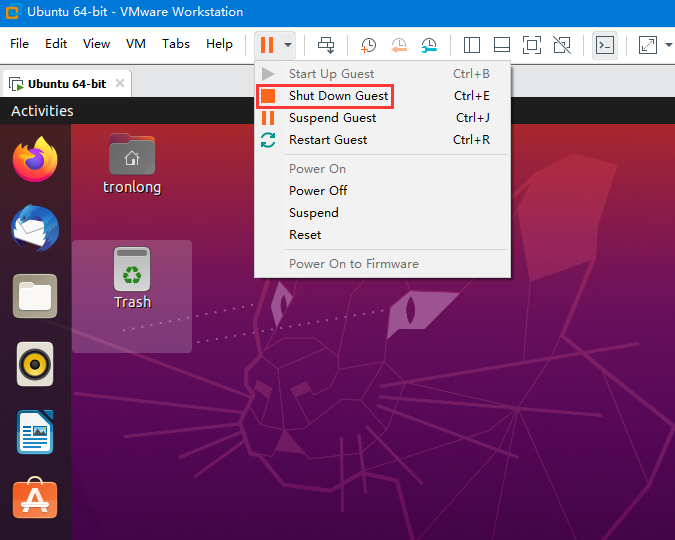Viewport: 675px width, 540px height.
Task: Expand the stretch guest dropdown arrow
Action: [668, 45]
